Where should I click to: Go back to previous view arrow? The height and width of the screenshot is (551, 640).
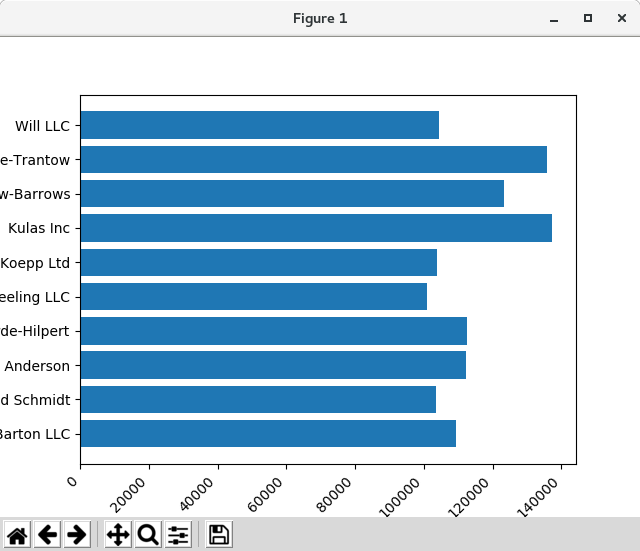47,535
